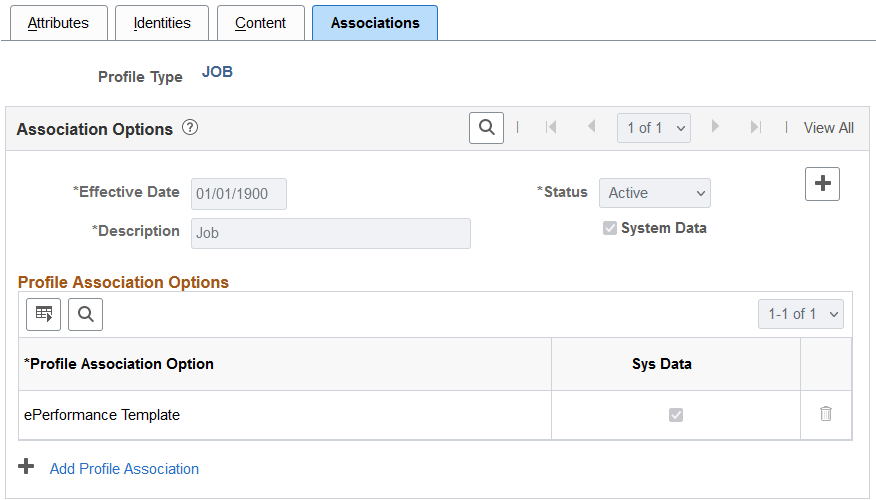Image resolution: width=876 pixels, height=500 pixels.
Task: Toggle the System Data checkbox
Action: pos(610,228)
